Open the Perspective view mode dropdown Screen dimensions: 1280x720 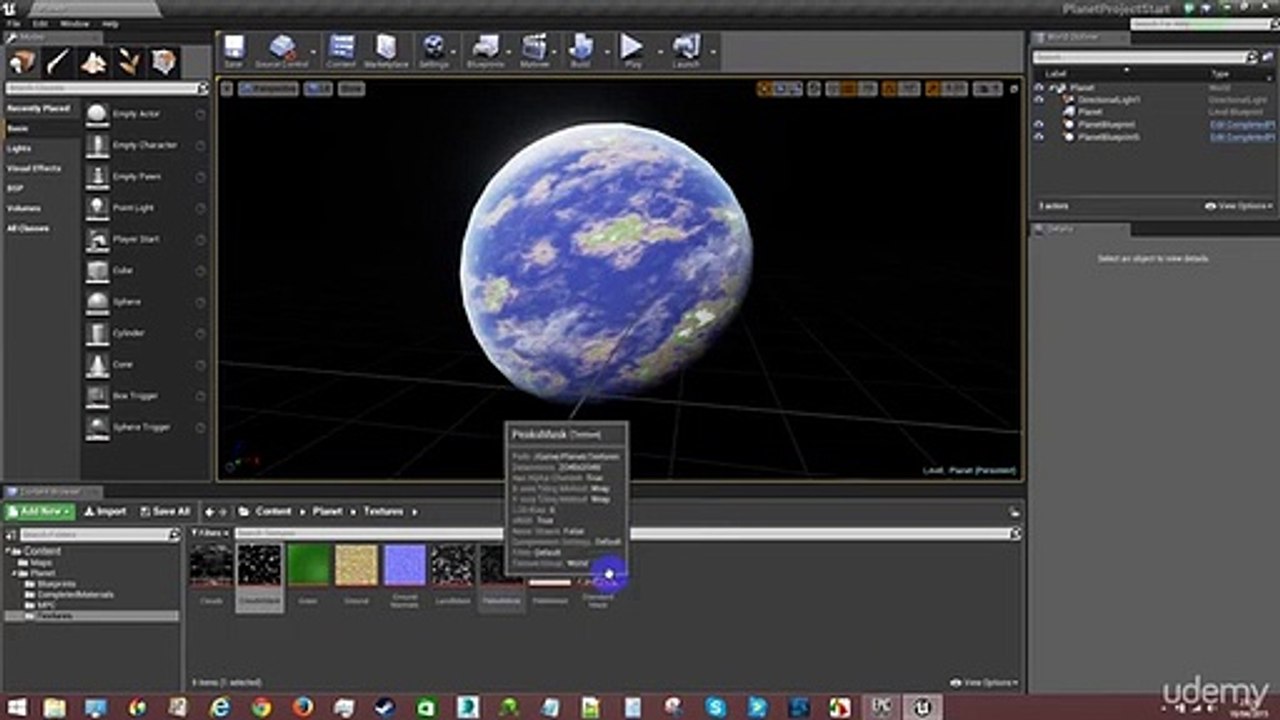(x=268, y=89)
